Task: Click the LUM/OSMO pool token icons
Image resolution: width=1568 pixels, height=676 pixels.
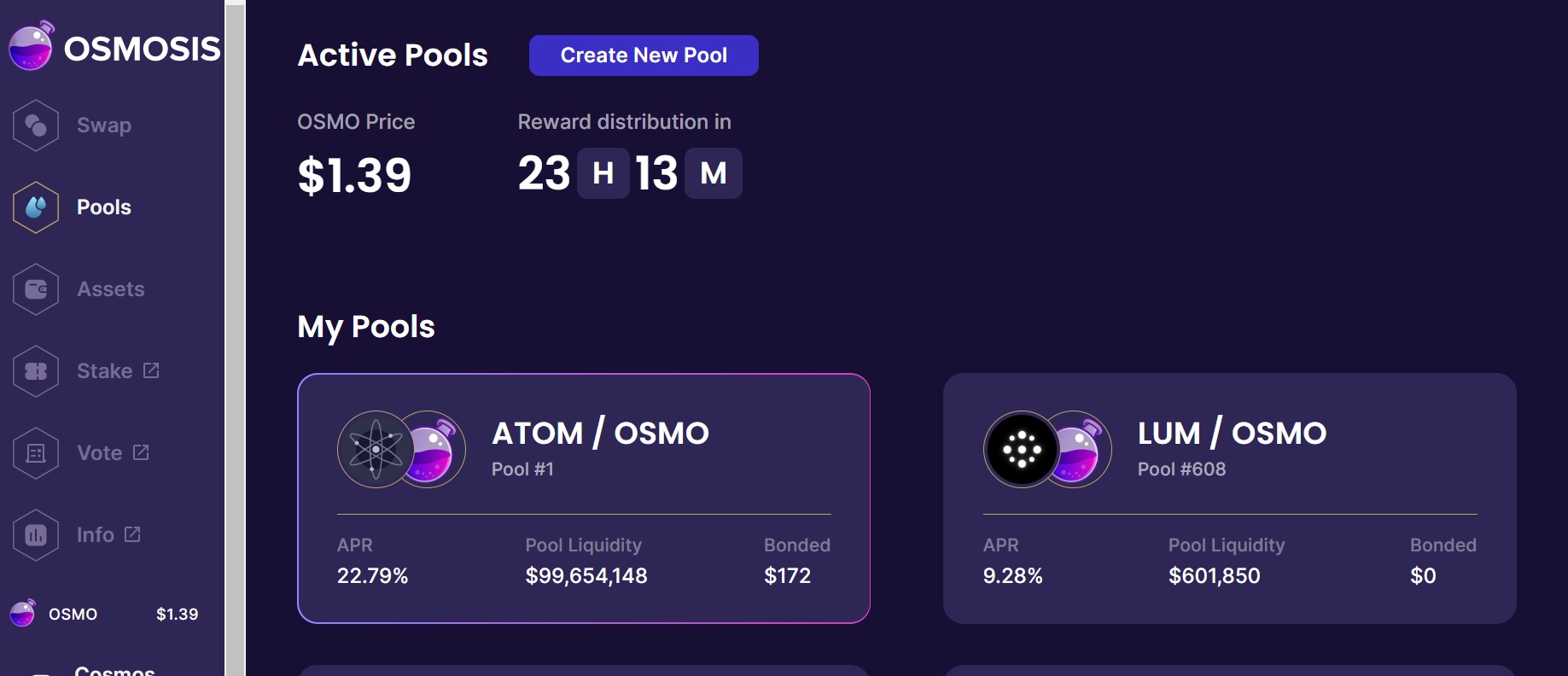Action: (x=1047, y=449)
